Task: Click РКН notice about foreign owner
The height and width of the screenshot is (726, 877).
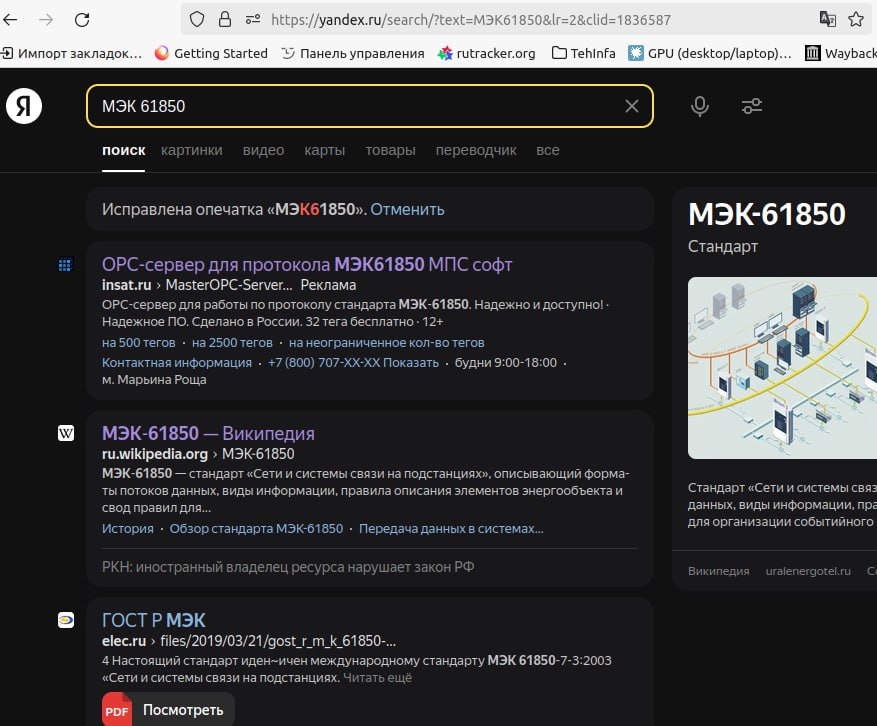Action: (288, 567)
